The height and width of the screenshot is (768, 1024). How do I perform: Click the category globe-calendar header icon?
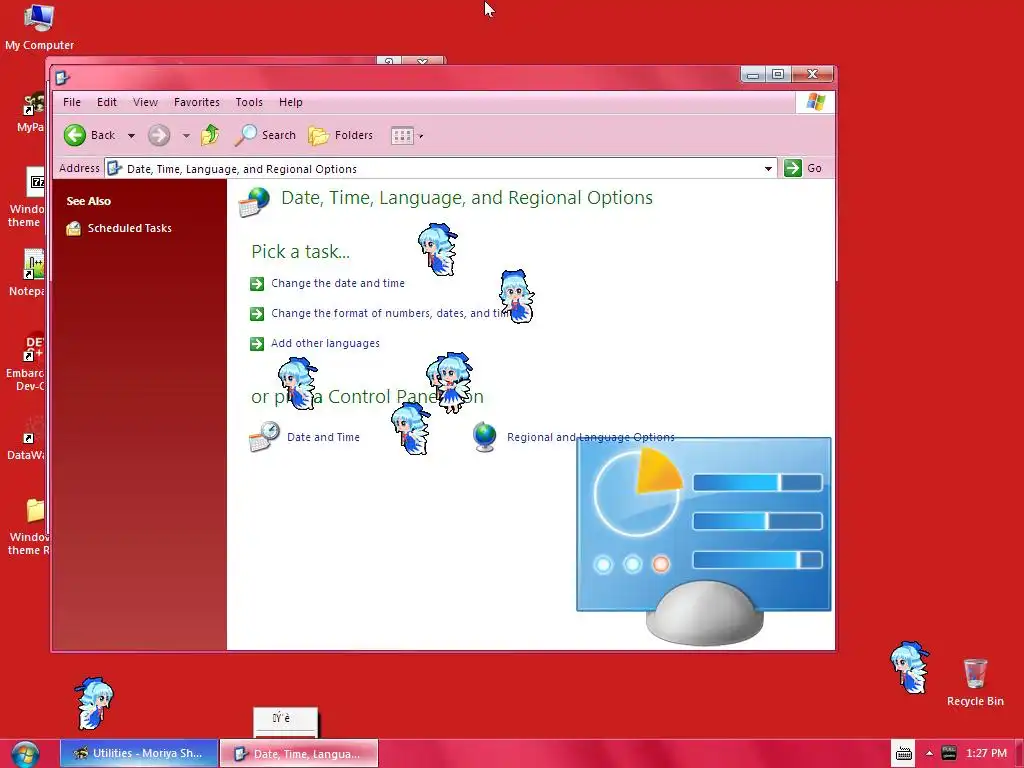click(x=254, y=202)
